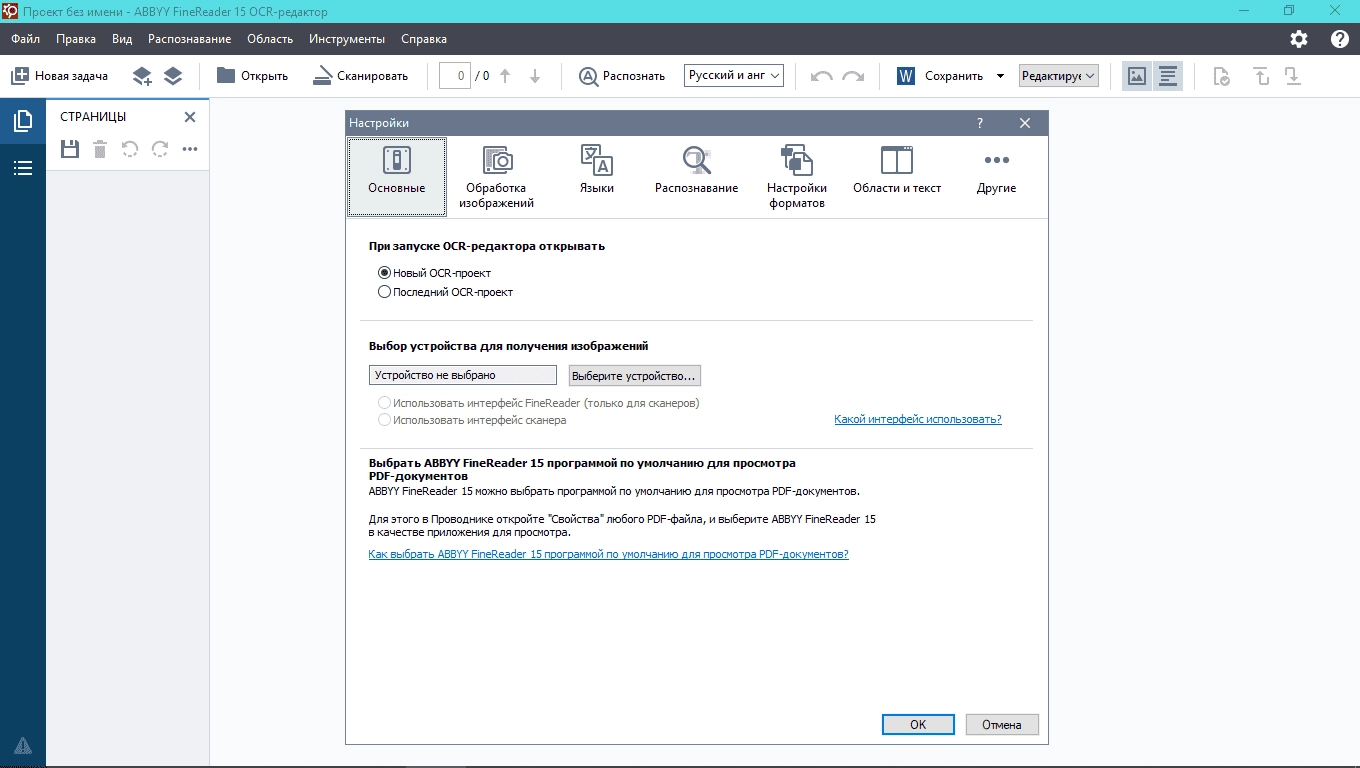Click the stacked layers icon in toolbar
The width and height of the screenshot is (1360, 768).
click(173, 76)
